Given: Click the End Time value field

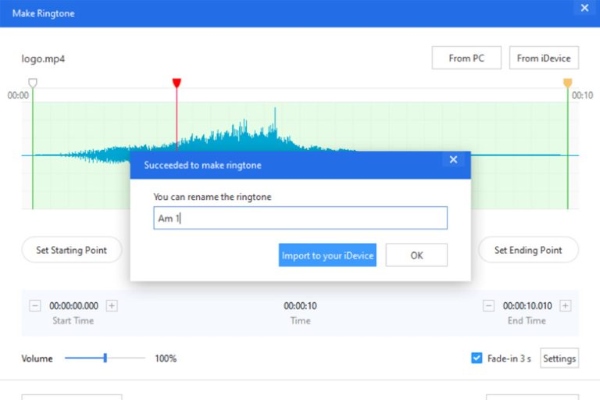Looking at the screenshot, I should tap(526, 306).
